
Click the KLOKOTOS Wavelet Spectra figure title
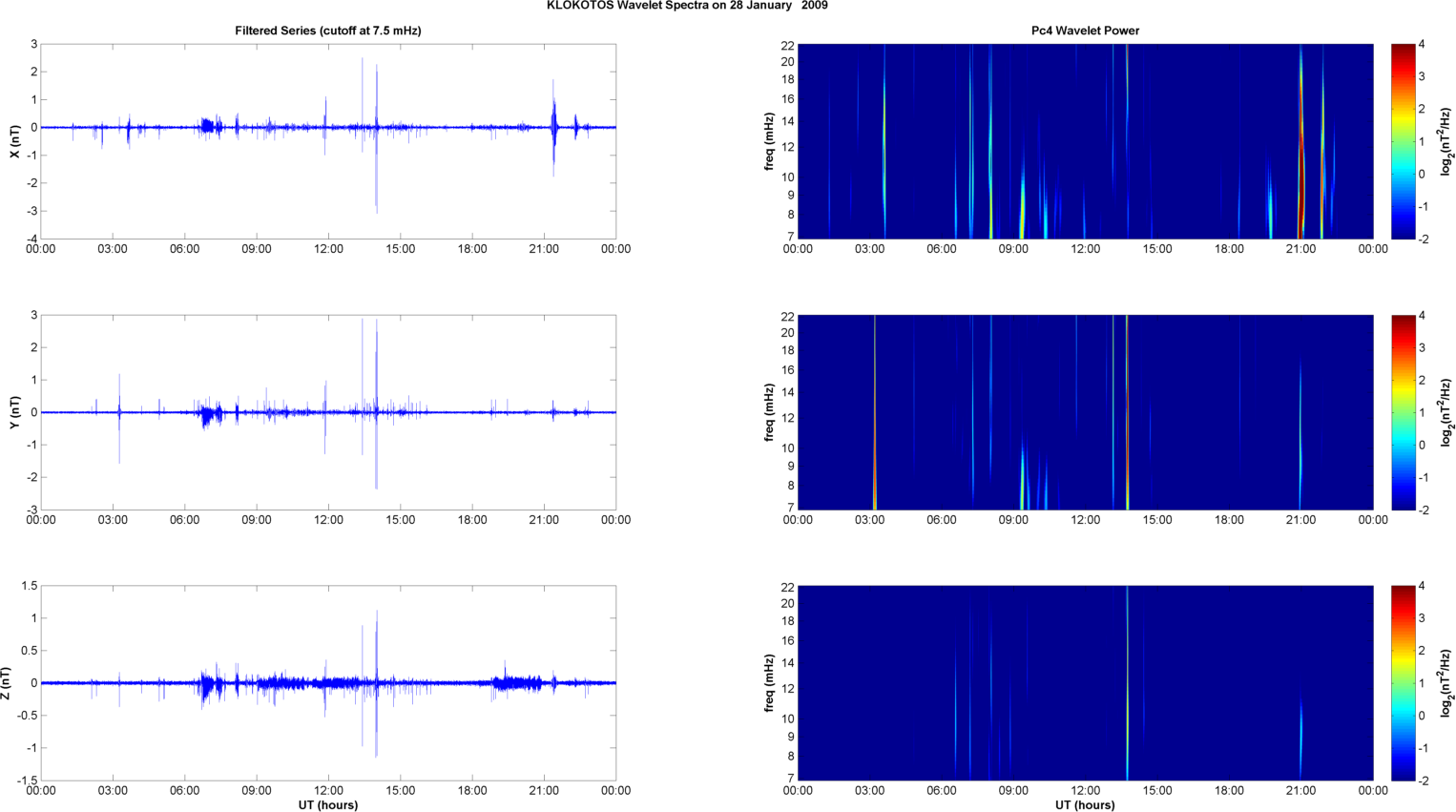pos(687,6)
